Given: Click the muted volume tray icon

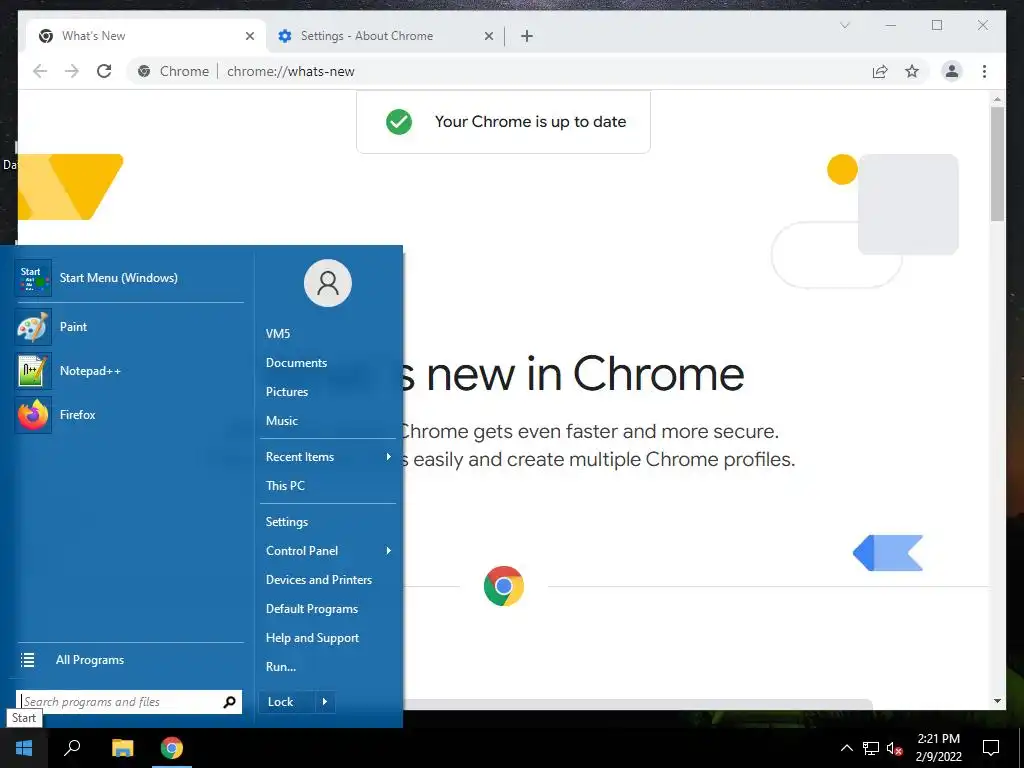Looking at the screenshot, I should [x=895, y=748].
